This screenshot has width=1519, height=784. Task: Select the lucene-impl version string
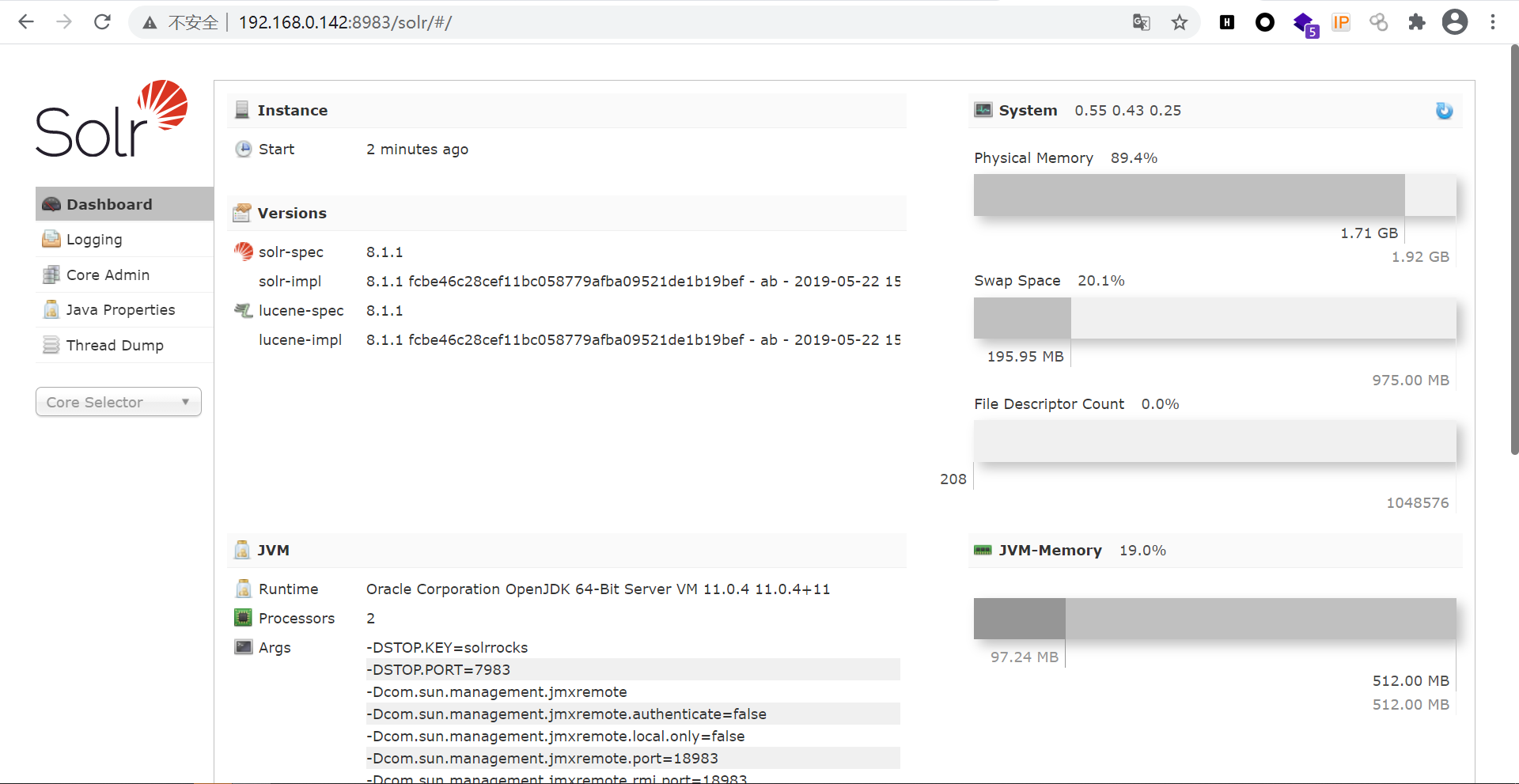634,339
